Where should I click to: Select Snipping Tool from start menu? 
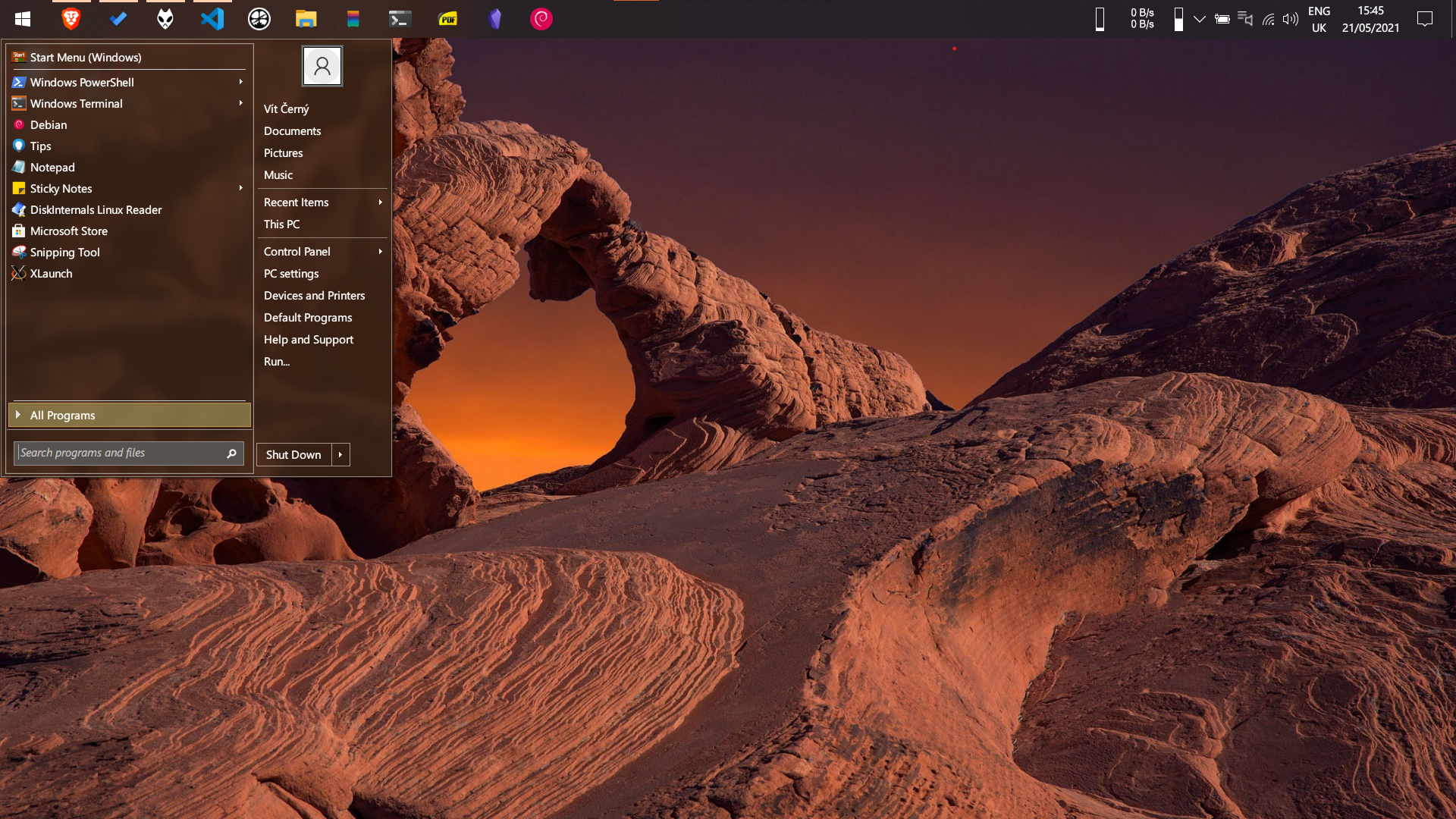65,253
